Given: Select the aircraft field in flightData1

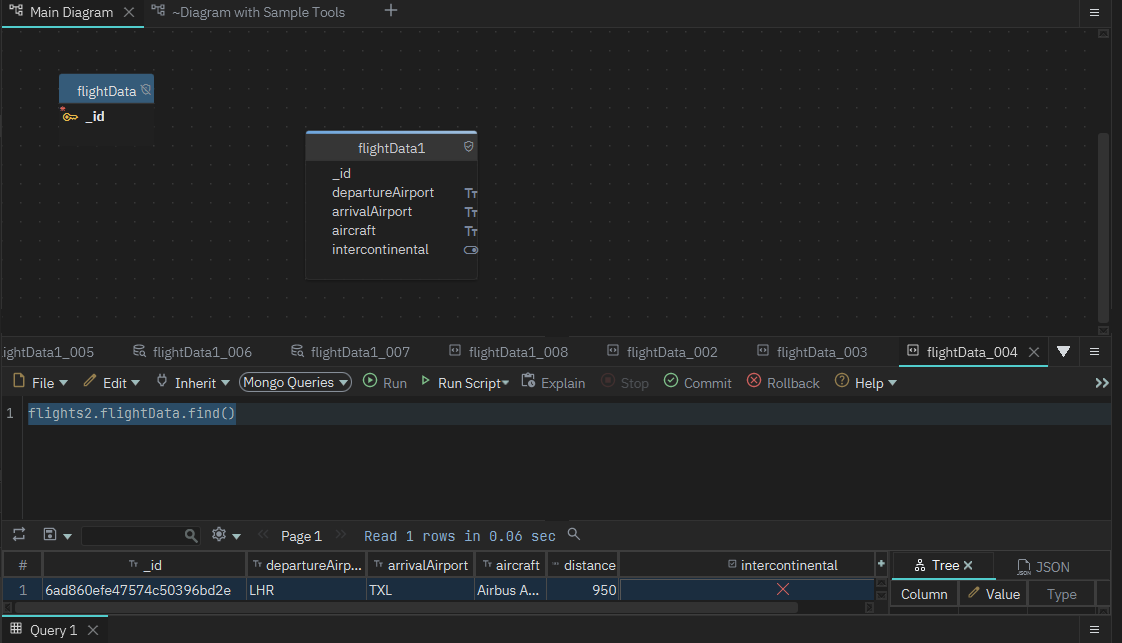Looking at the screenshot, I should pos(353,230).
